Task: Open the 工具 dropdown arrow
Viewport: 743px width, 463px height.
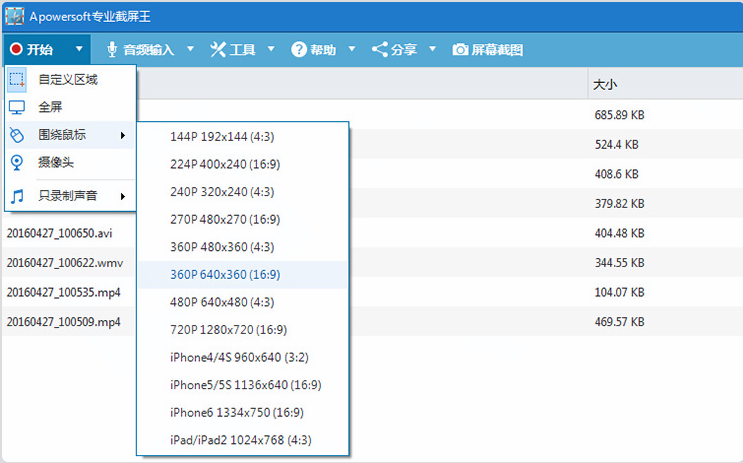Action: pyautogui.click(x=271, y=49)
